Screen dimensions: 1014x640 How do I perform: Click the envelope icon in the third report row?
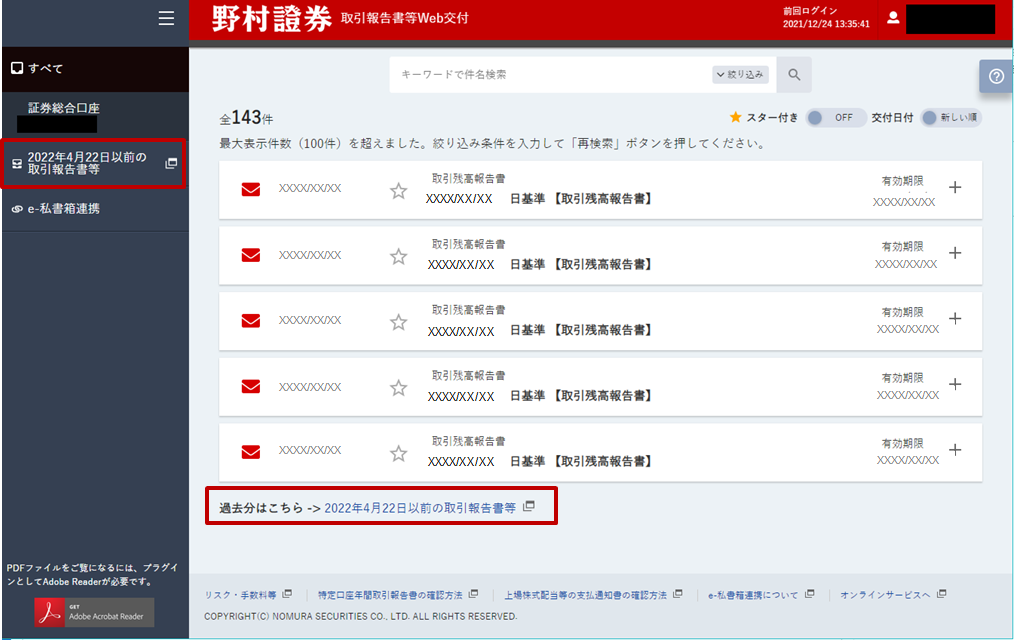[251, 321]
